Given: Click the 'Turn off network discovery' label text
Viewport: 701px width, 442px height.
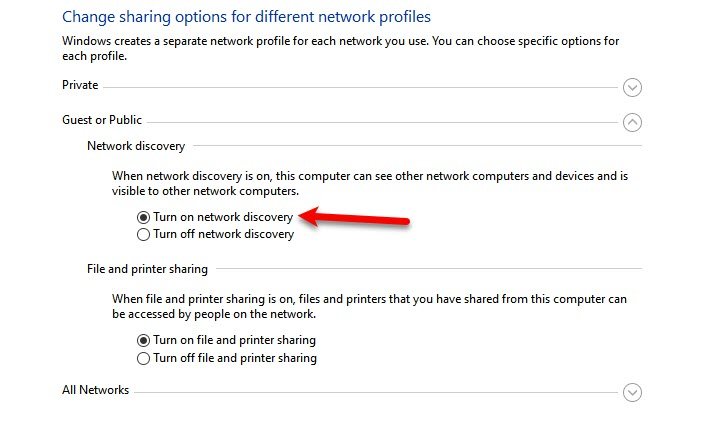Looking at the screenshot, I should (x=223, y=235).
